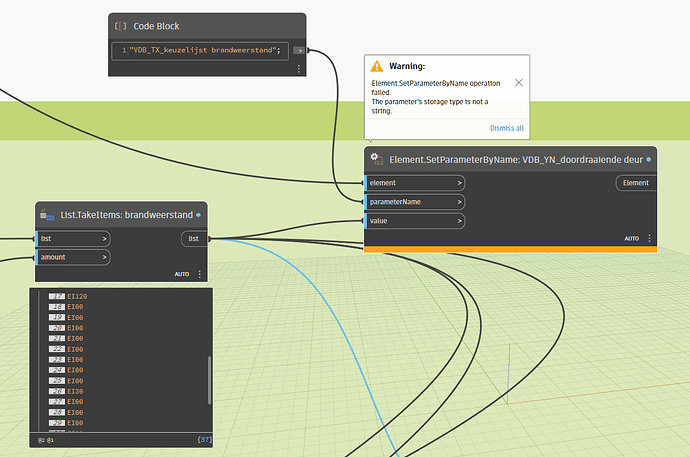The image size is (690, 457).
Task: Click the Code Block bracket icon
Action: (121, 26)
